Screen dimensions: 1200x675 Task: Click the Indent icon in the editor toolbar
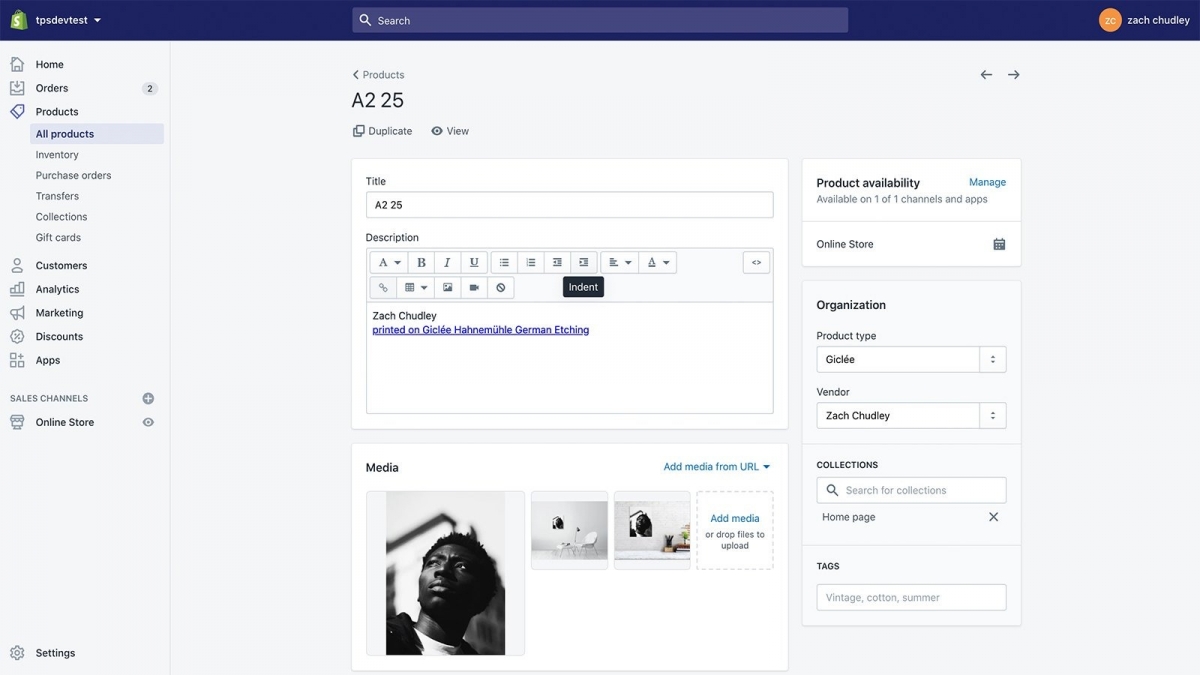coord(583,261)
